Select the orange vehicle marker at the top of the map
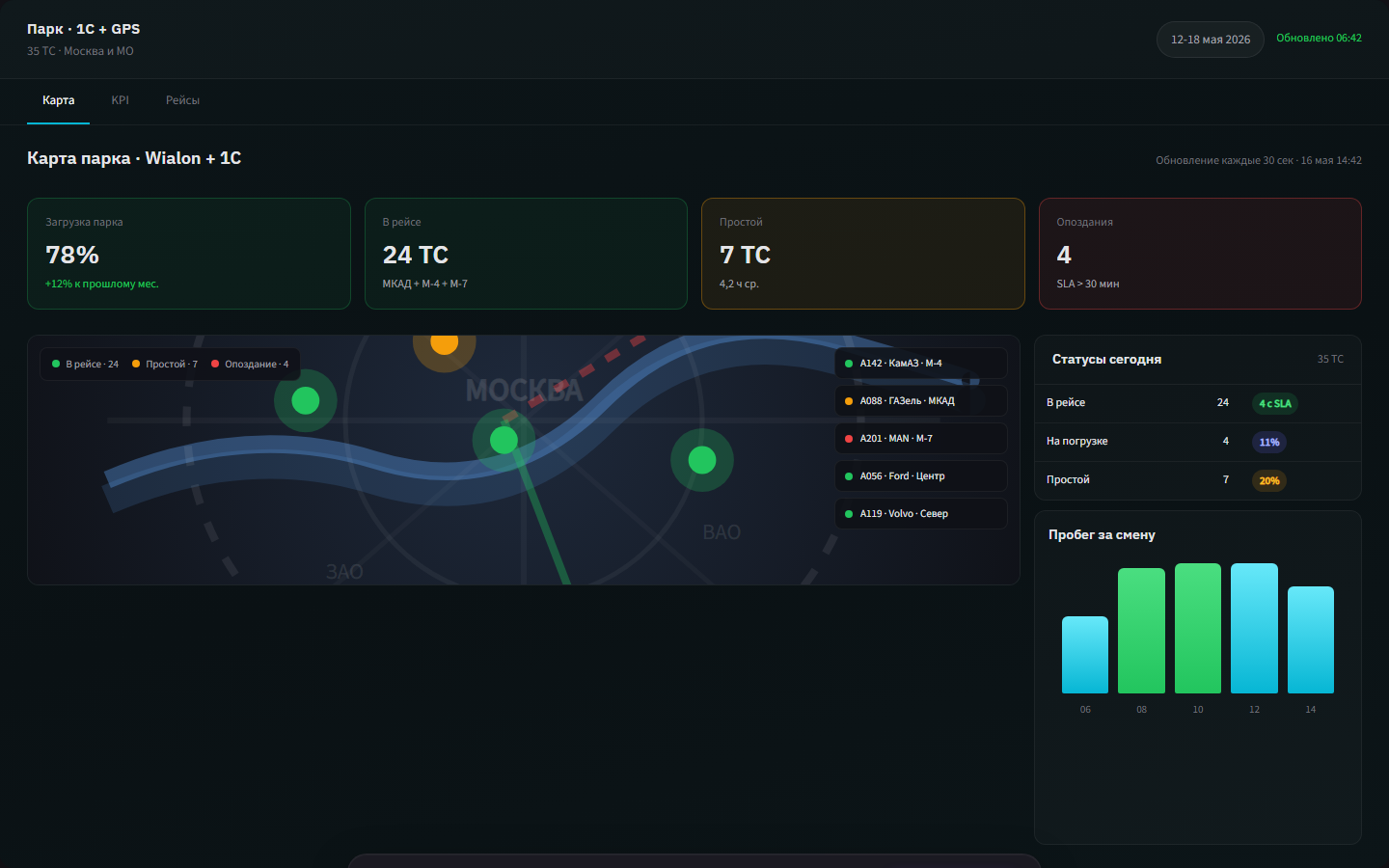This screenshot has width=1389, height=868. [x=444, y=343]
